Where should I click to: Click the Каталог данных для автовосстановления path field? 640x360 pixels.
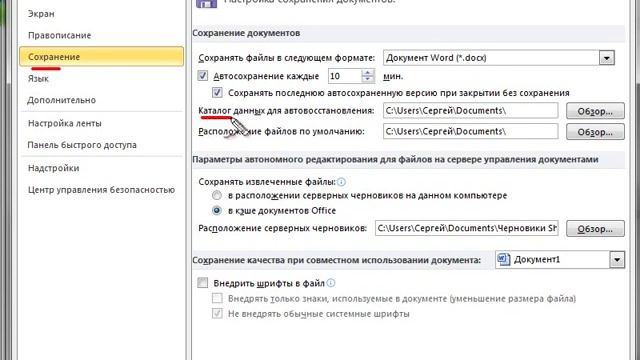[470, 111]
